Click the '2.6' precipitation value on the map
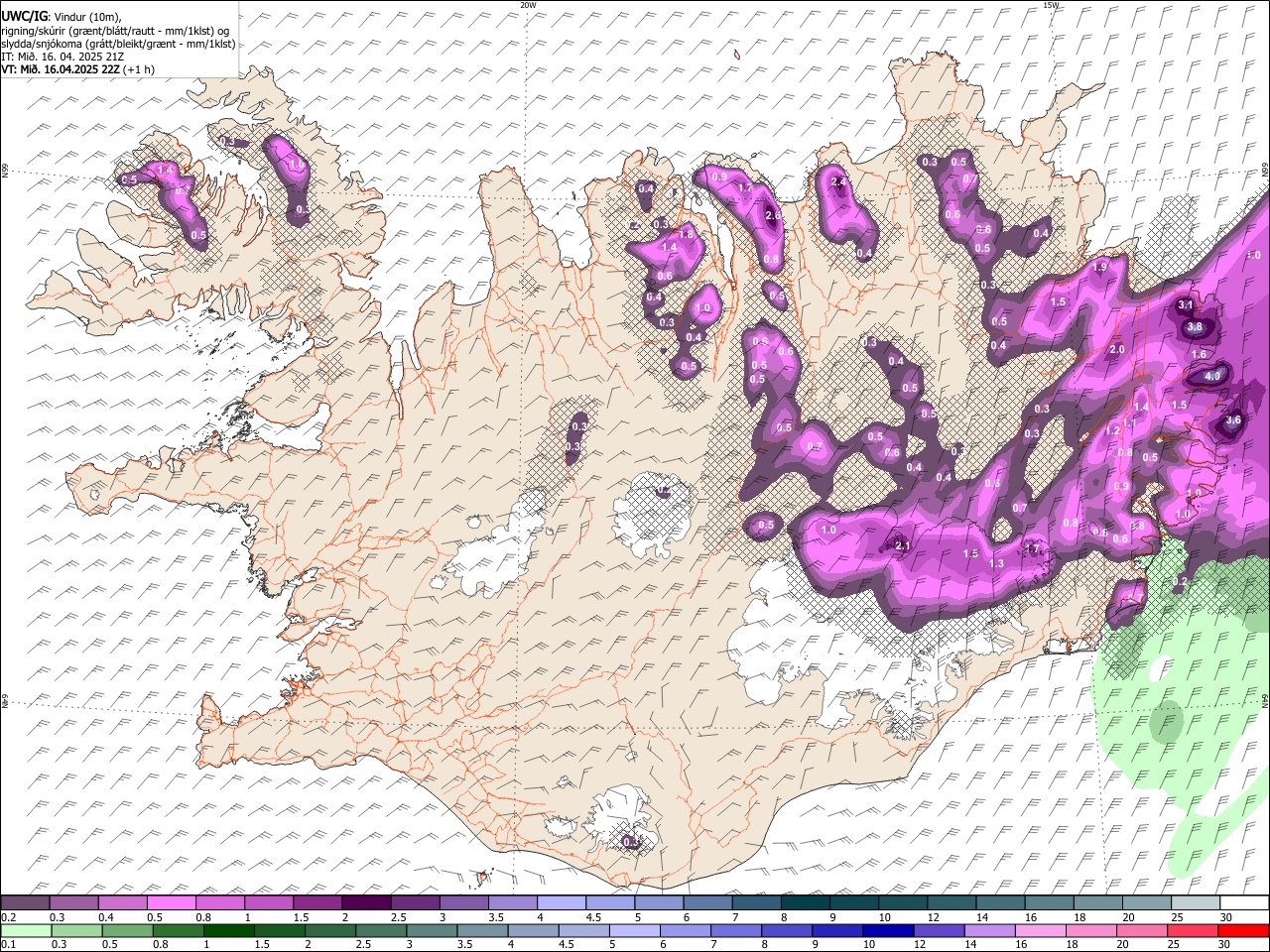 pos(774,216)
